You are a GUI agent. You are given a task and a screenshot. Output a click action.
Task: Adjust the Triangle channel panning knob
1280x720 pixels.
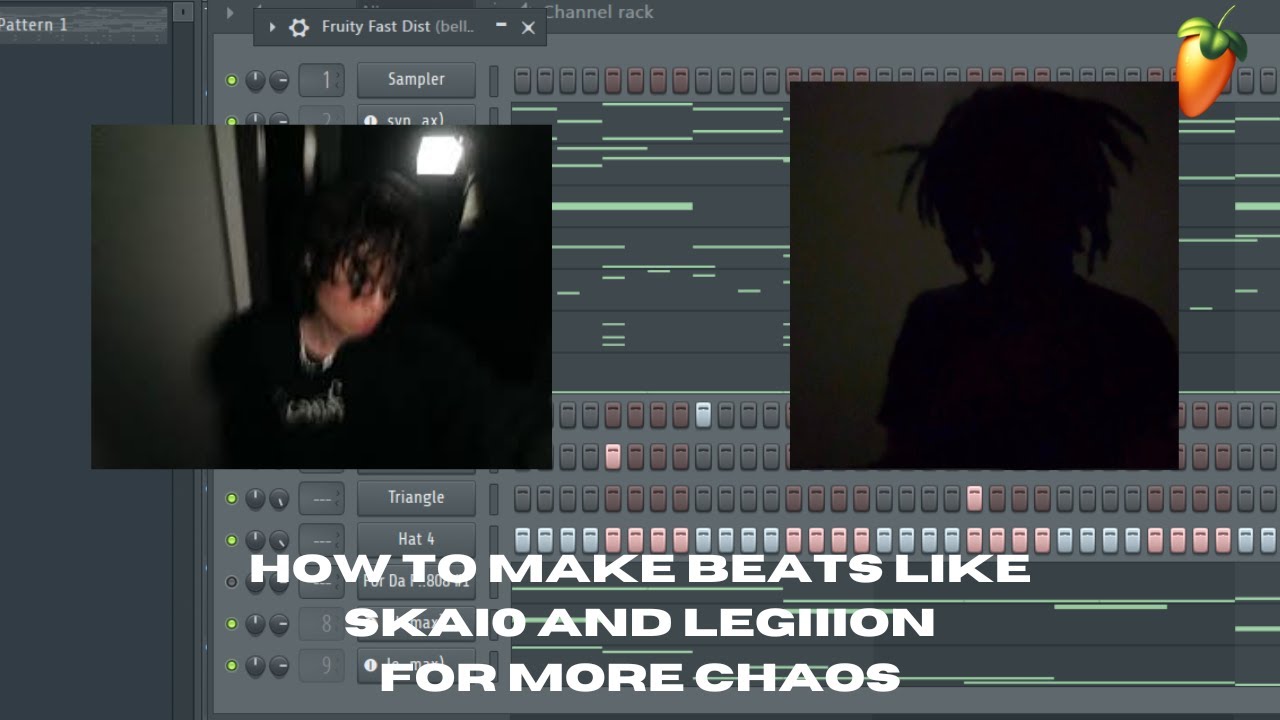tap(255, 498)
